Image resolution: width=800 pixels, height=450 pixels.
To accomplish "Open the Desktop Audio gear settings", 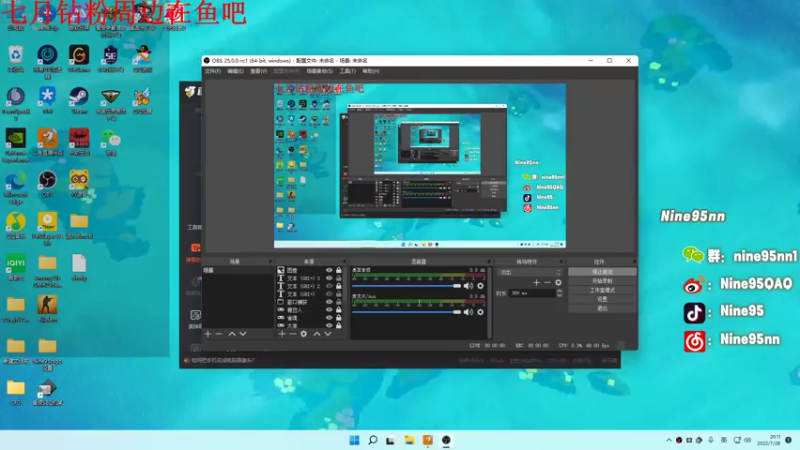I will [480, 286].
